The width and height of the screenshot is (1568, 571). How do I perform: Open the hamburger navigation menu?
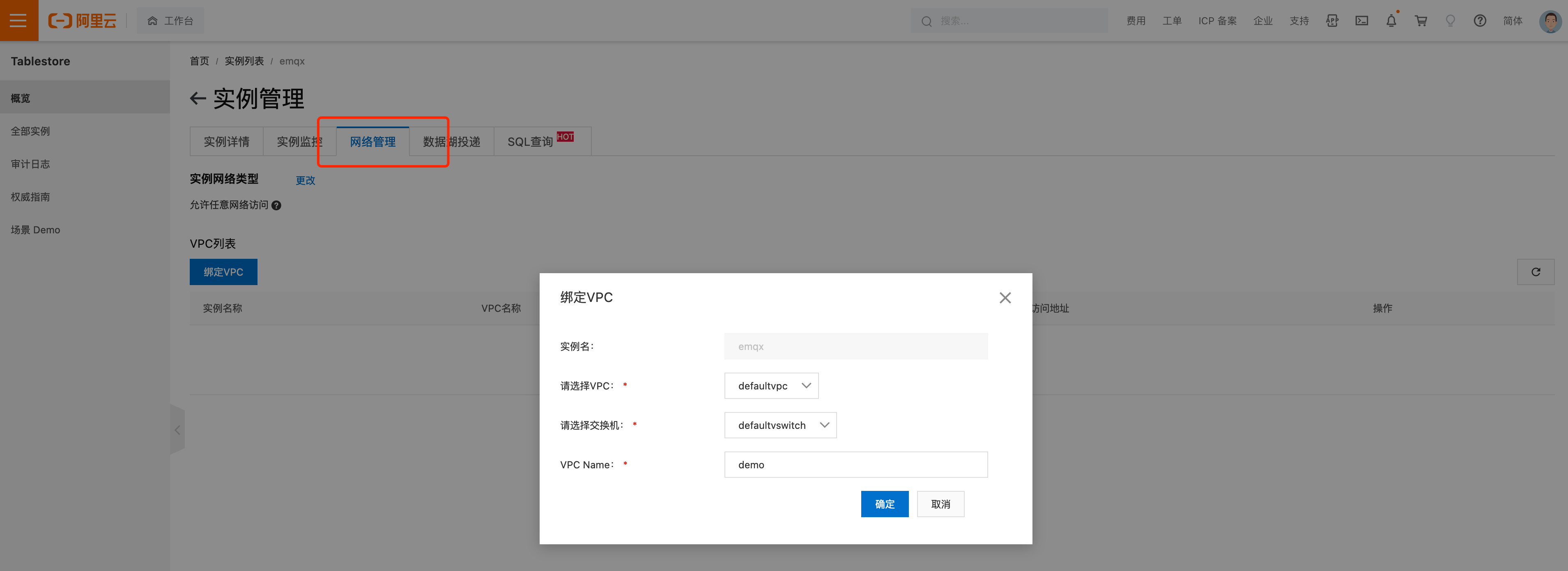pyautogui.click(x=18, y=21)
